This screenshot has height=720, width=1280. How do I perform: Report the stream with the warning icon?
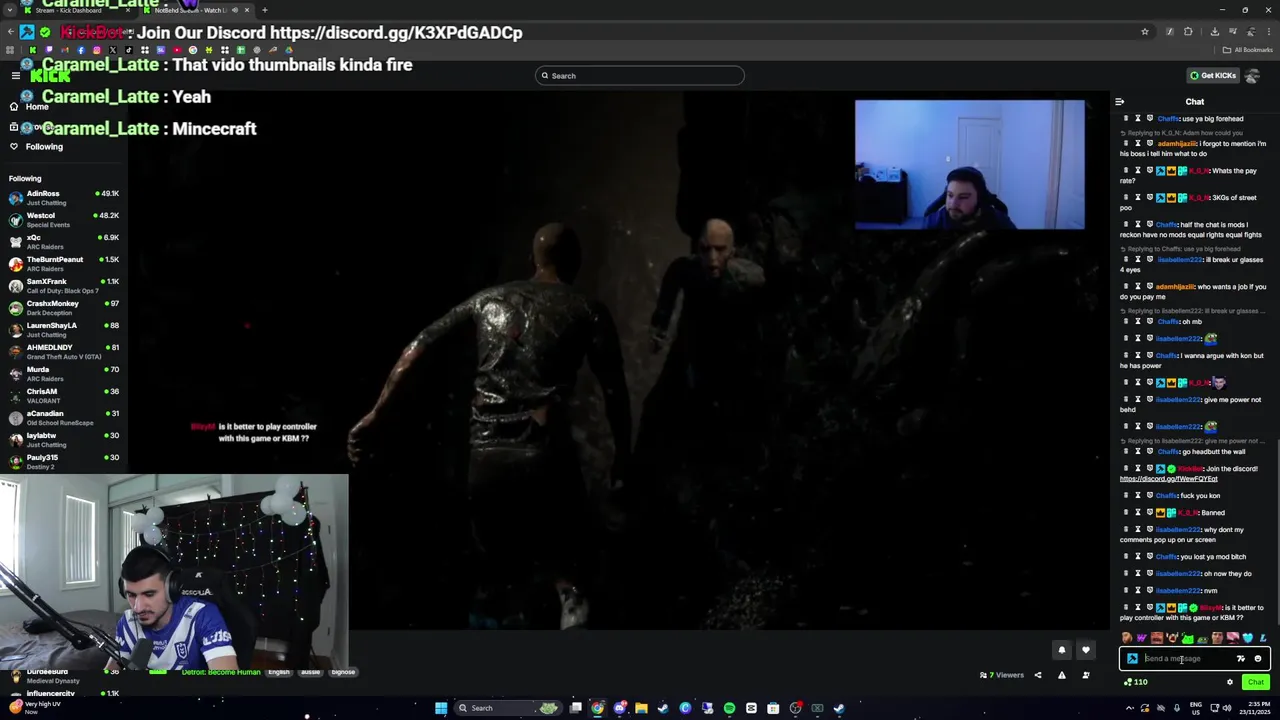(x=1062, y=675)
